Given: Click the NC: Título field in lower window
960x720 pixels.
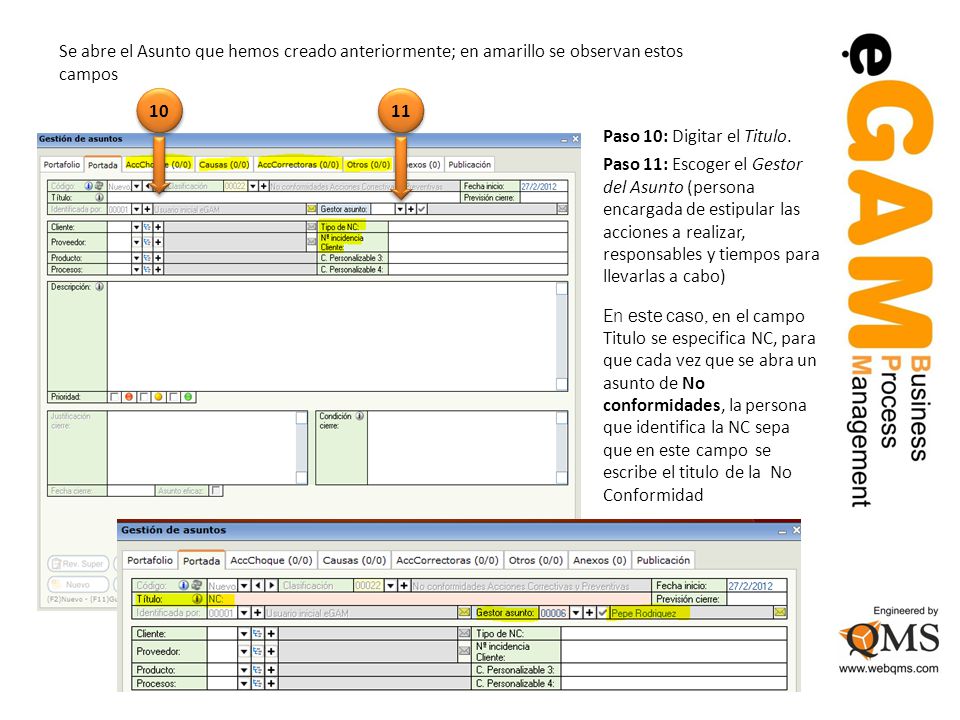Looking at the screenshot, I should tap(429, 599).
